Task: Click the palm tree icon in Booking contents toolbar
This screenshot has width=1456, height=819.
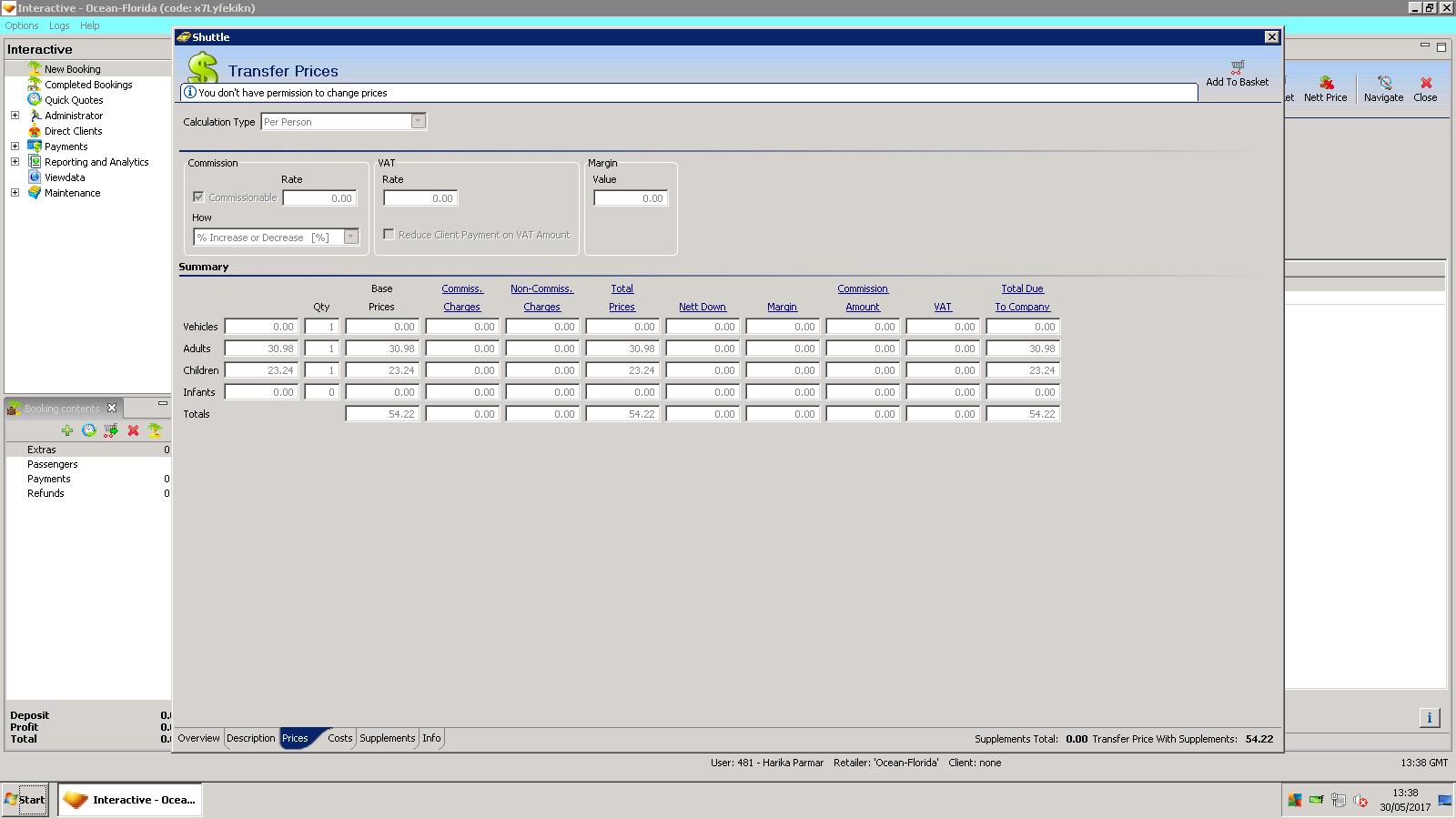Action: [x=155, y=430]
